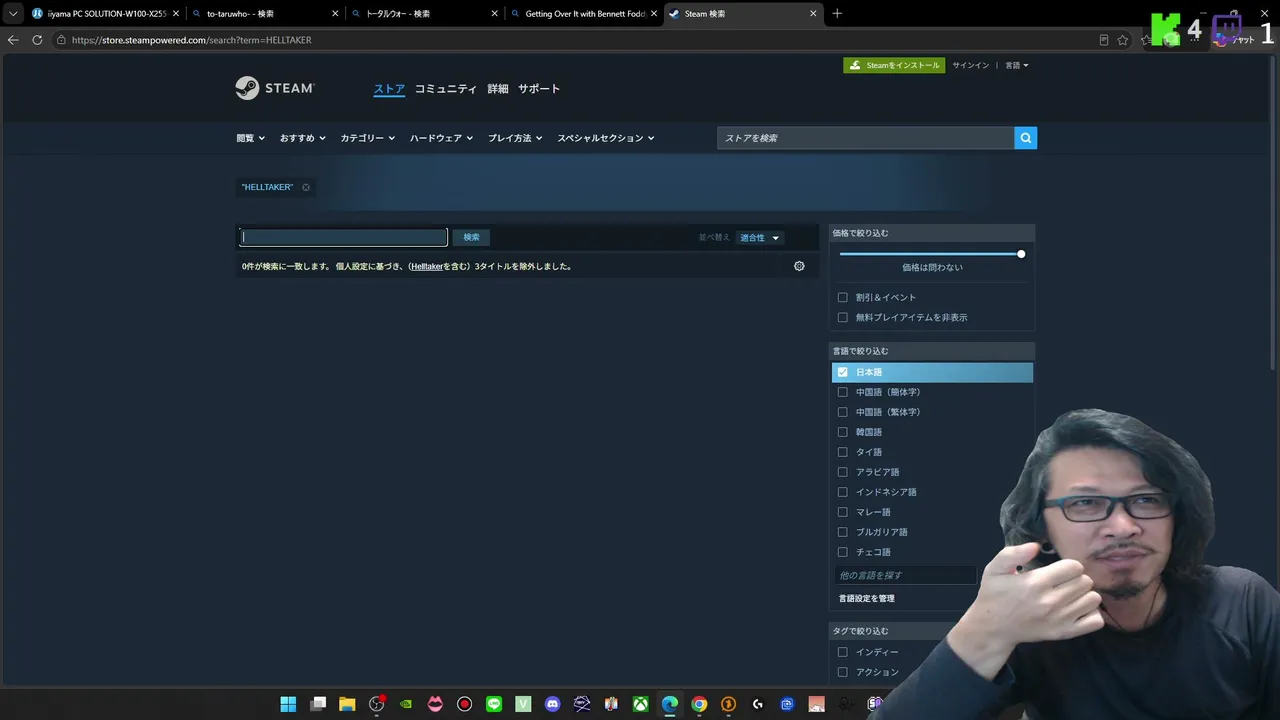Switch to the Getting Over It browser tab
Viewport: 1280px width, 720px height.
click(583, 14)
